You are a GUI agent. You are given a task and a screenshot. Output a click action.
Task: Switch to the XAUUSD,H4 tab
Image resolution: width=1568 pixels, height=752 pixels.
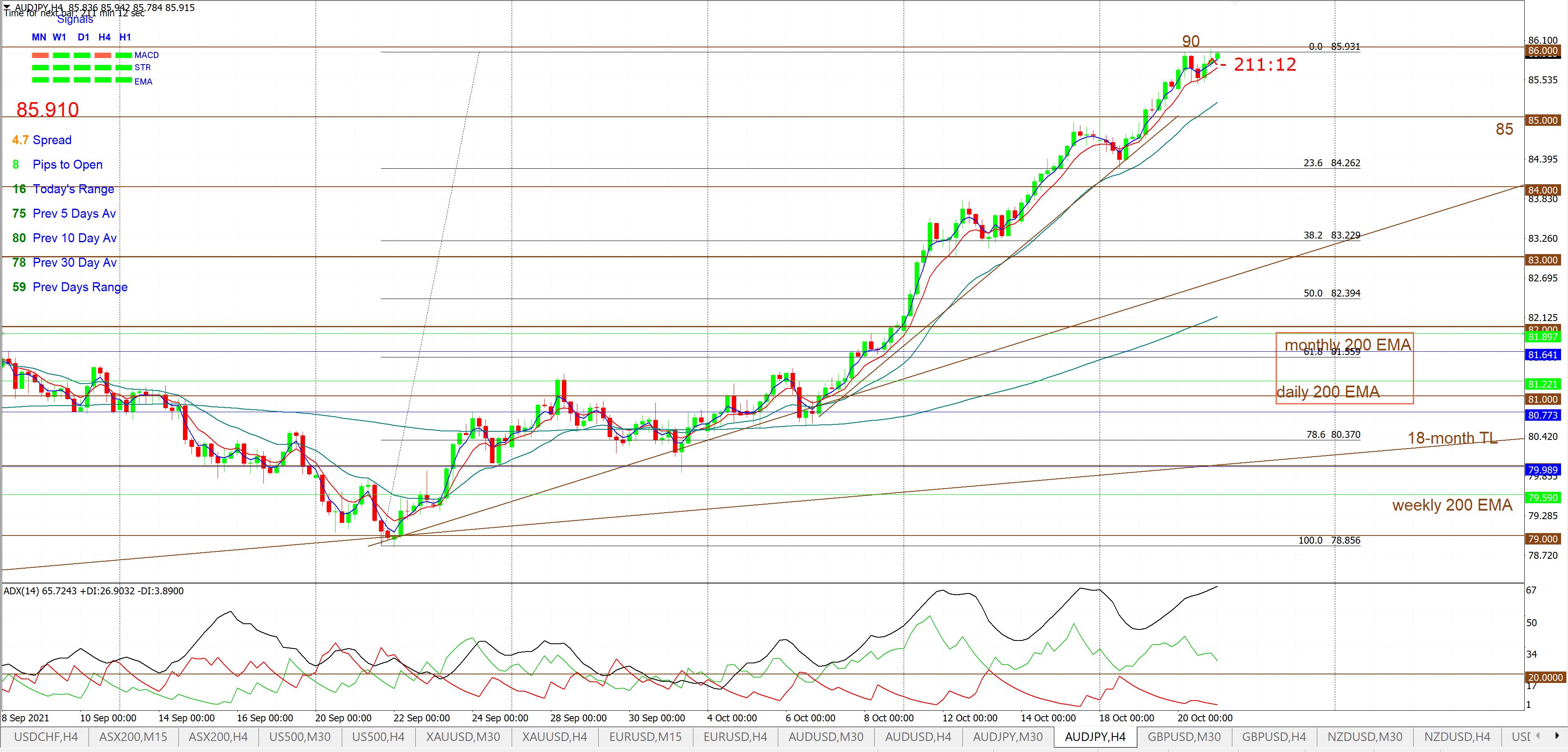(555, 737)
